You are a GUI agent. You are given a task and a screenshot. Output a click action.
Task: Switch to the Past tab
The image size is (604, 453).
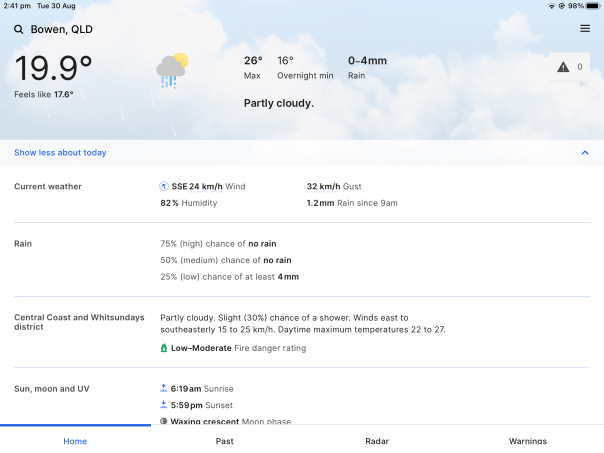[225, 441]
